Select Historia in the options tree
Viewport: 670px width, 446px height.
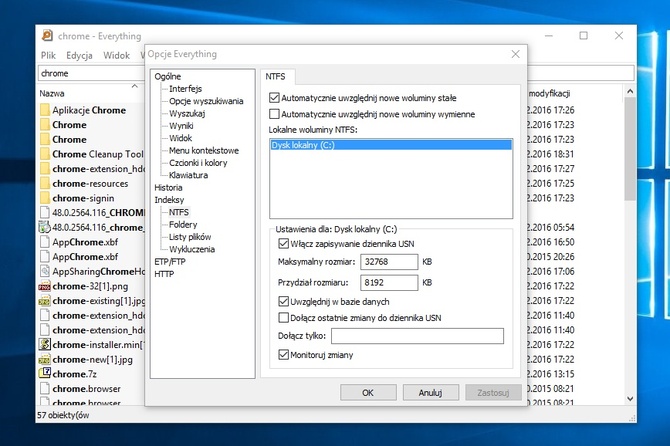tap(169, 187)
